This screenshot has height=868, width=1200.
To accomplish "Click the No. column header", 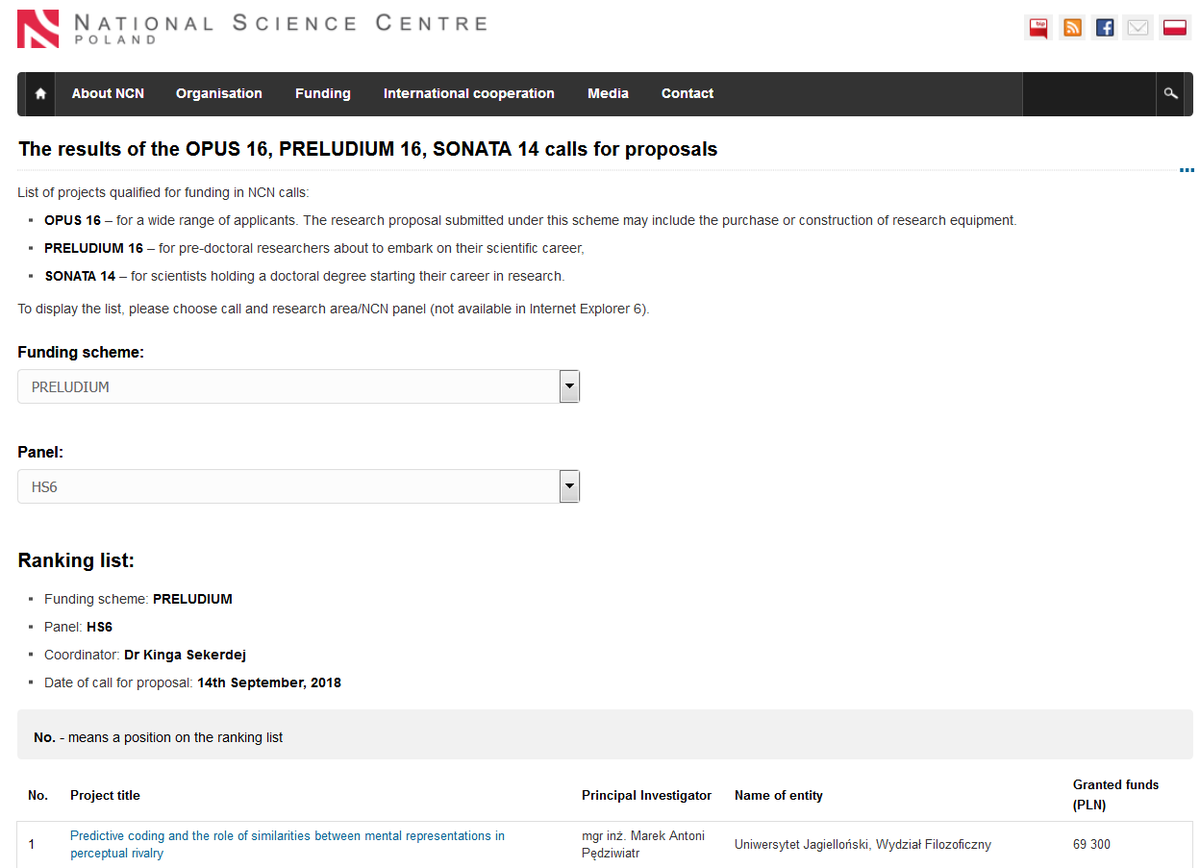I will pyautogui.click(x=38, y=796).
